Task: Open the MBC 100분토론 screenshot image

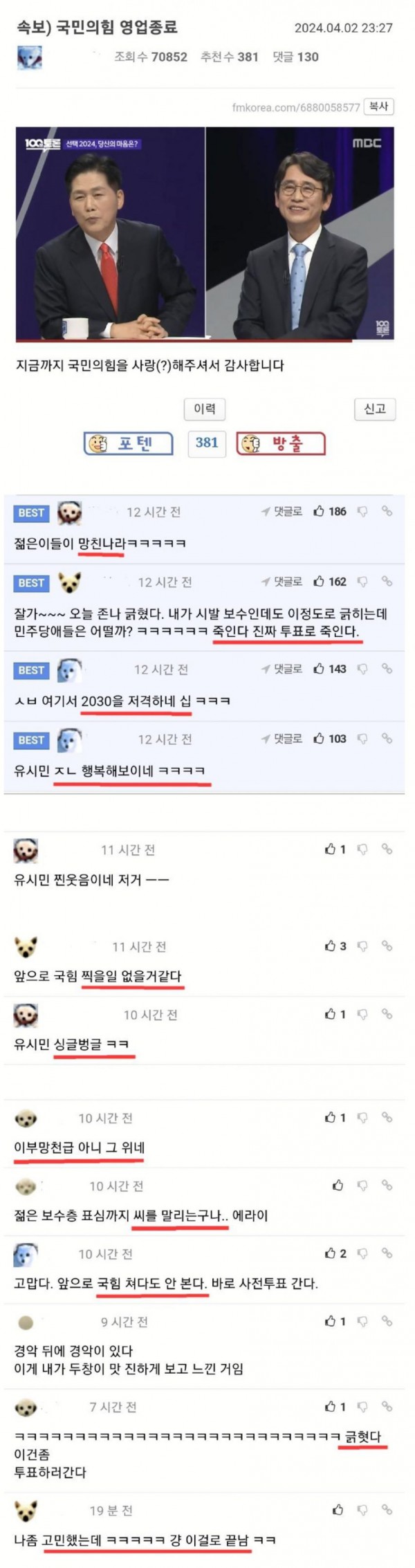Action: (205, 234)
